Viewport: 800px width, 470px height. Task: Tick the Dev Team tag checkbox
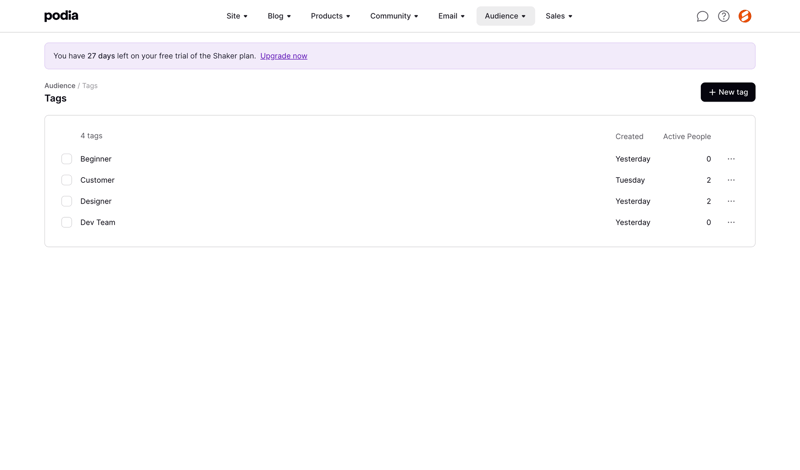point(66,222)
